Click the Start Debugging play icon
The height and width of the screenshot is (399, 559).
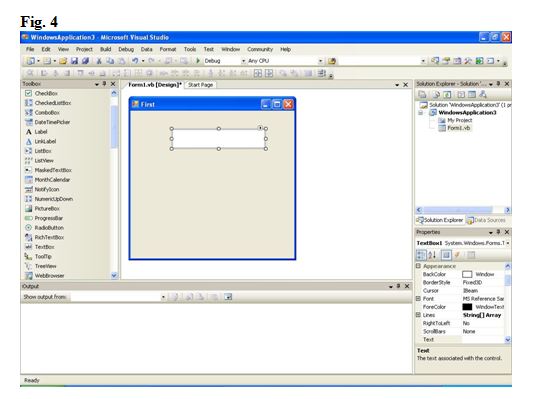[198, 61]
